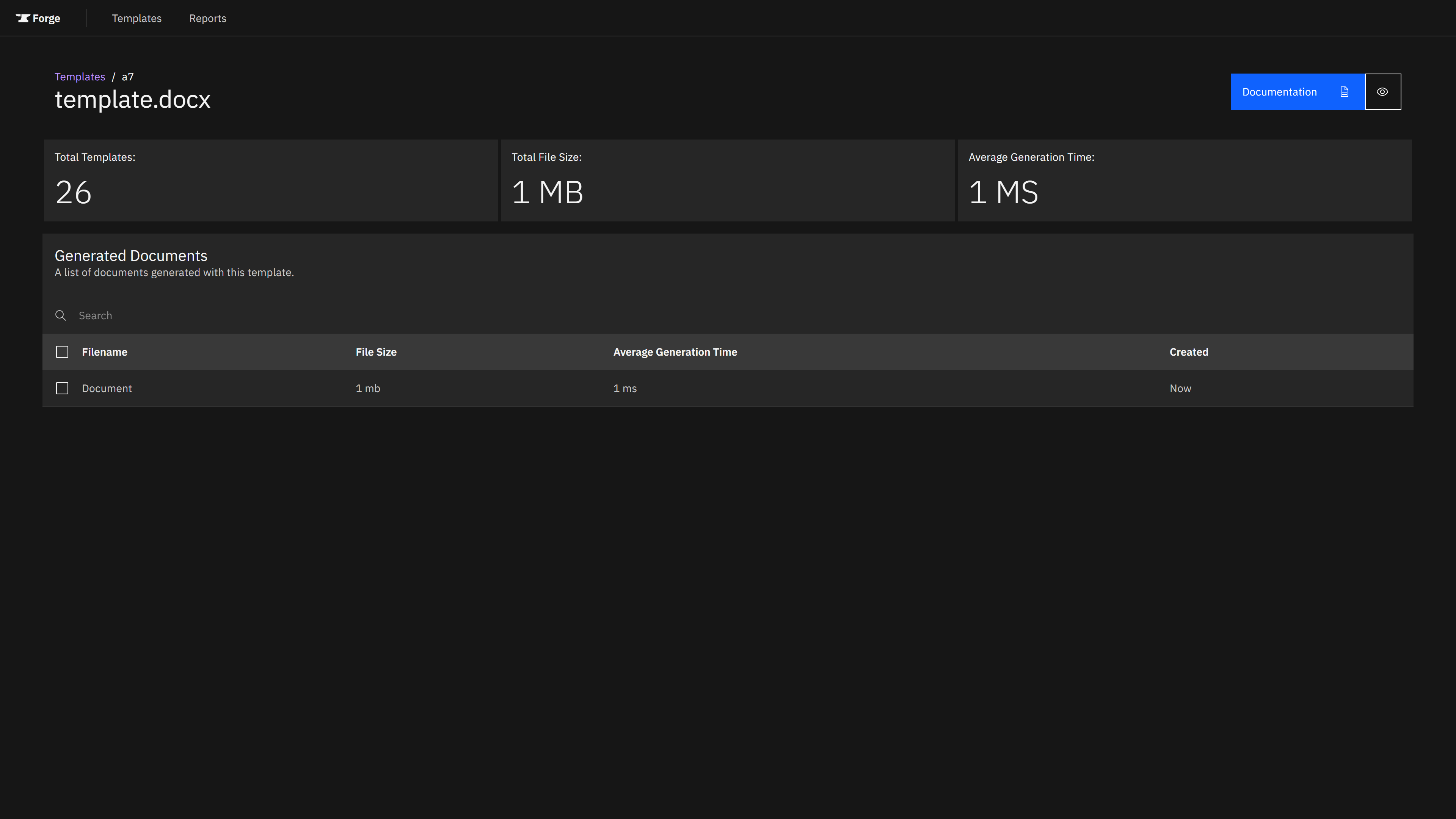Go to Templates breadcrumb link
This screenshot has height=819, width=1456.
coord(80,77)
